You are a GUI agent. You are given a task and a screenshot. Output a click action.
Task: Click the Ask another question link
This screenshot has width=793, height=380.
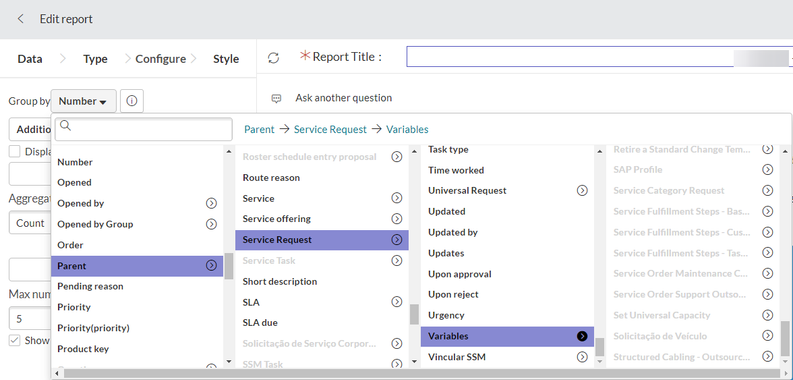coord(343,98)
